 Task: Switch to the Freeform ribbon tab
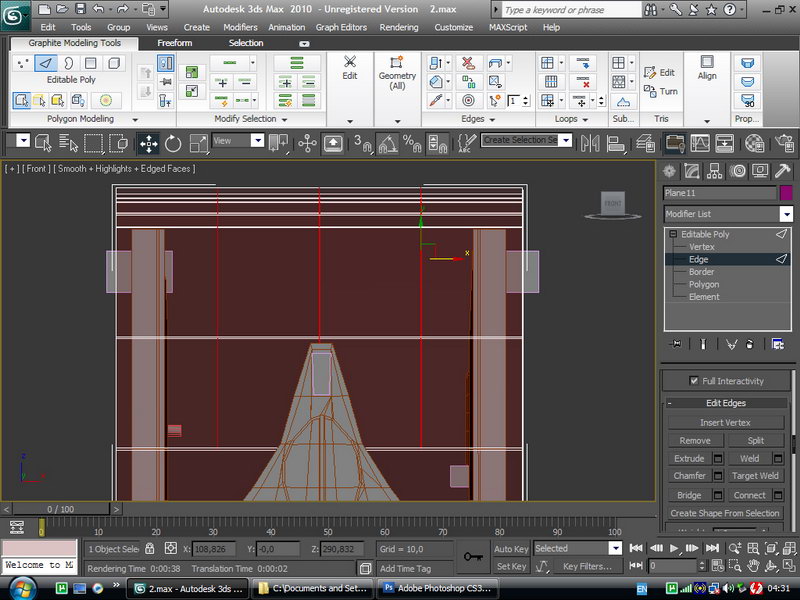tap(175, 43)
